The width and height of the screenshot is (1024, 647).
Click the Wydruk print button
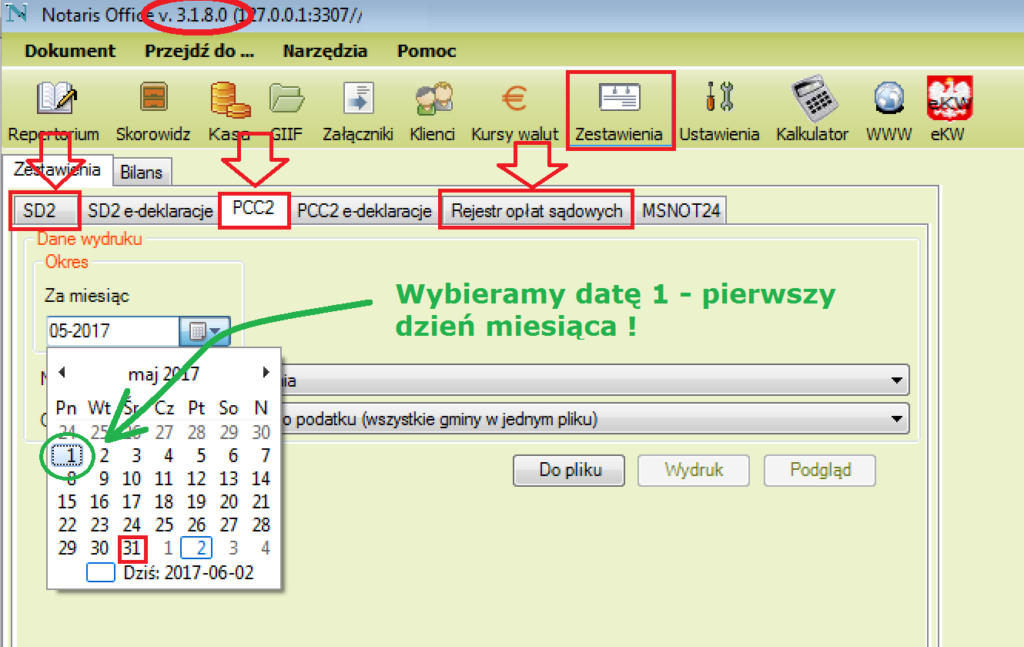694,470
